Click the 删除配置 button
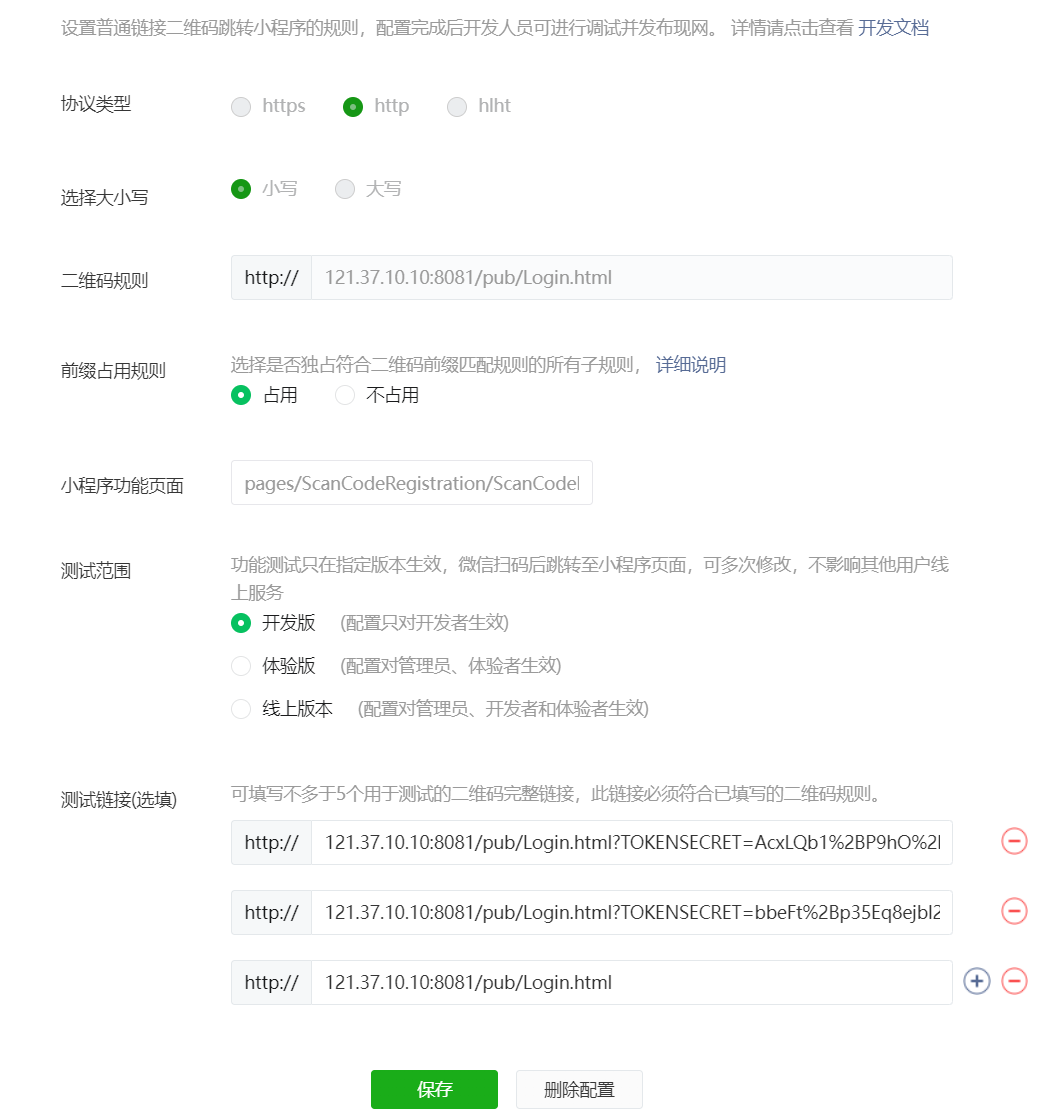 pos(579,1089)
